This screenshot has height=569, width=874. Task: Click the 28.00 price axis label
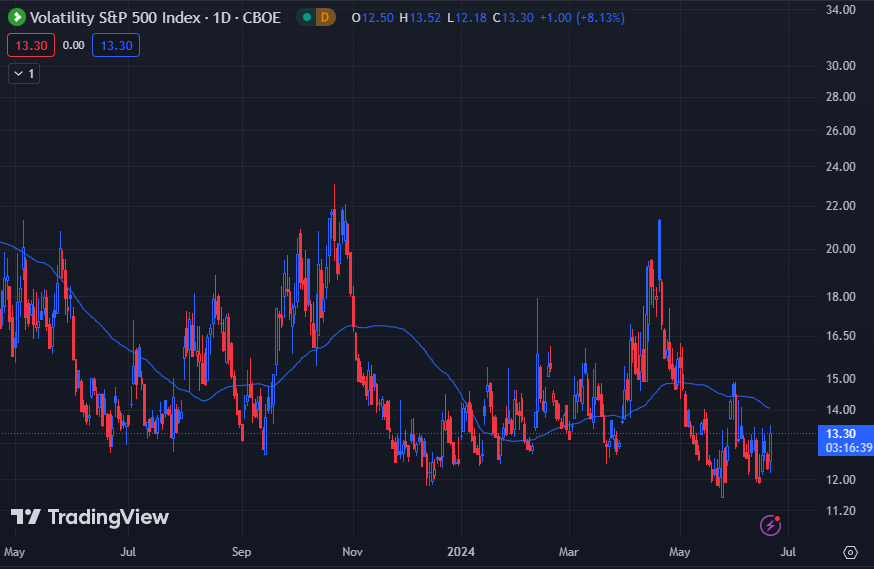click(x=841, y=97)
